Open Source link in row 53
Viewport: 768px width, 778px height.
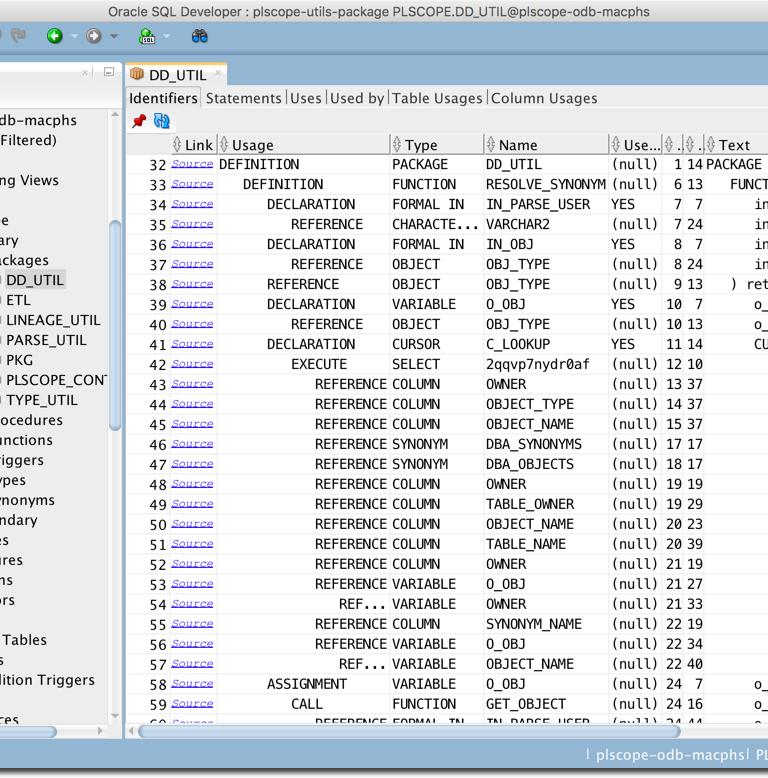coord(192,584)
